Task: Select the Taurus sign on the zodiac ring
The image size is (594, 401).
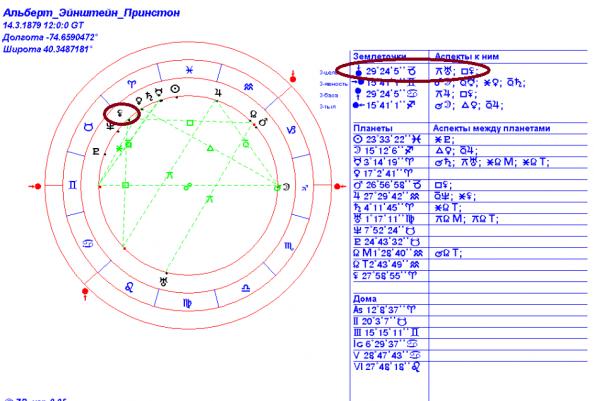Action: pyautogui.click(x=88, y=126)
